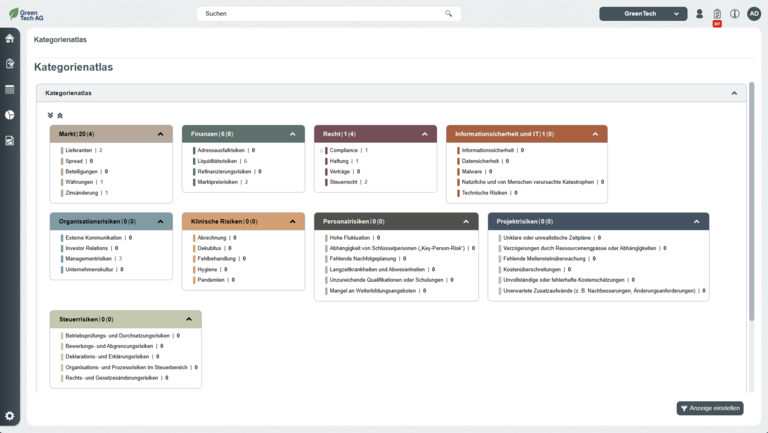Image resolution: width=768 pixels, height=433 pixels.
Task: Collapse all categories with double-up arrows
Action: [x=60, y=115]
